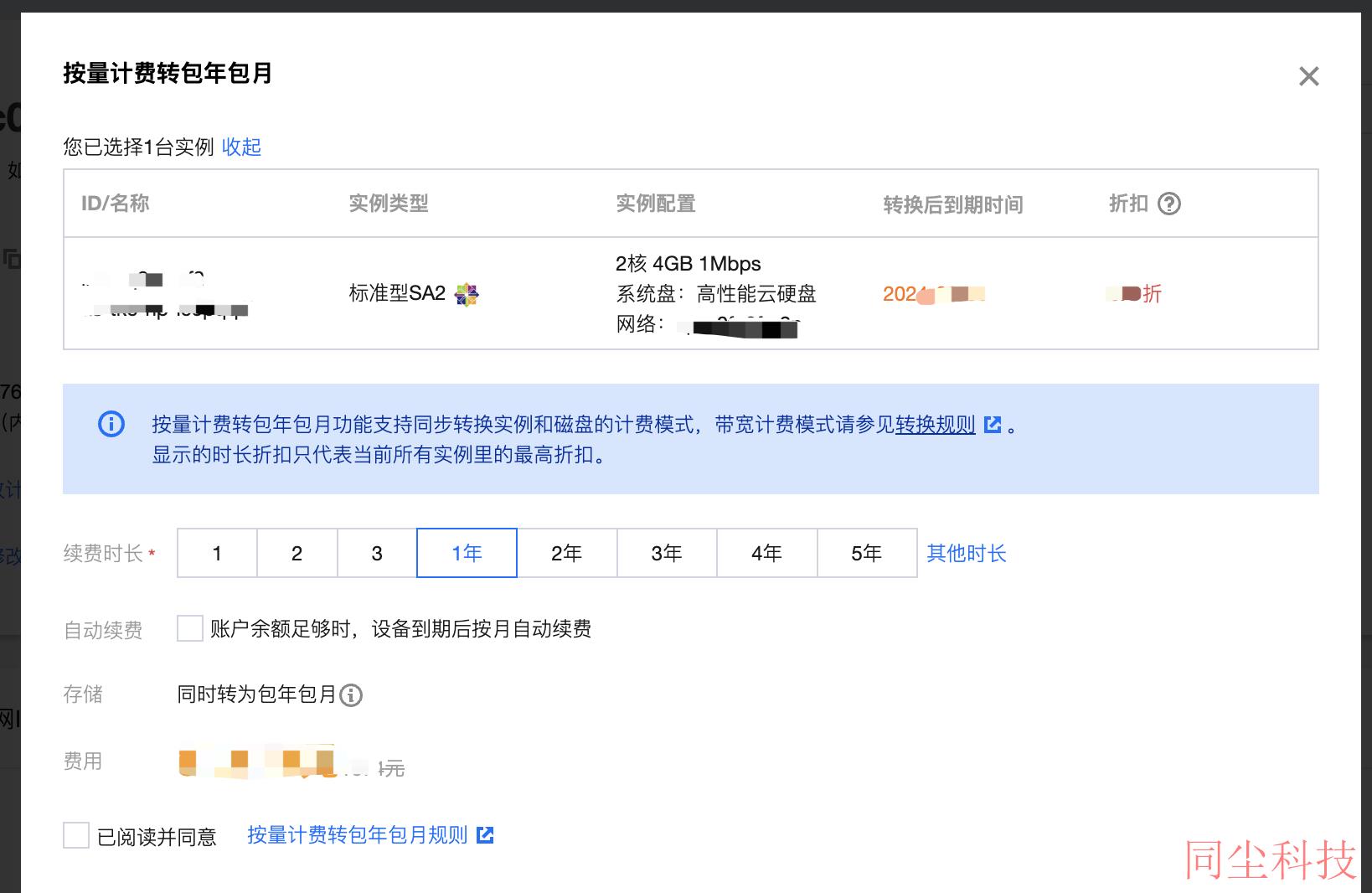Viewport: 1372px width, 893px height.
Task: Open the 按量计费转包年包月规则 link
Action: (358, 835)
